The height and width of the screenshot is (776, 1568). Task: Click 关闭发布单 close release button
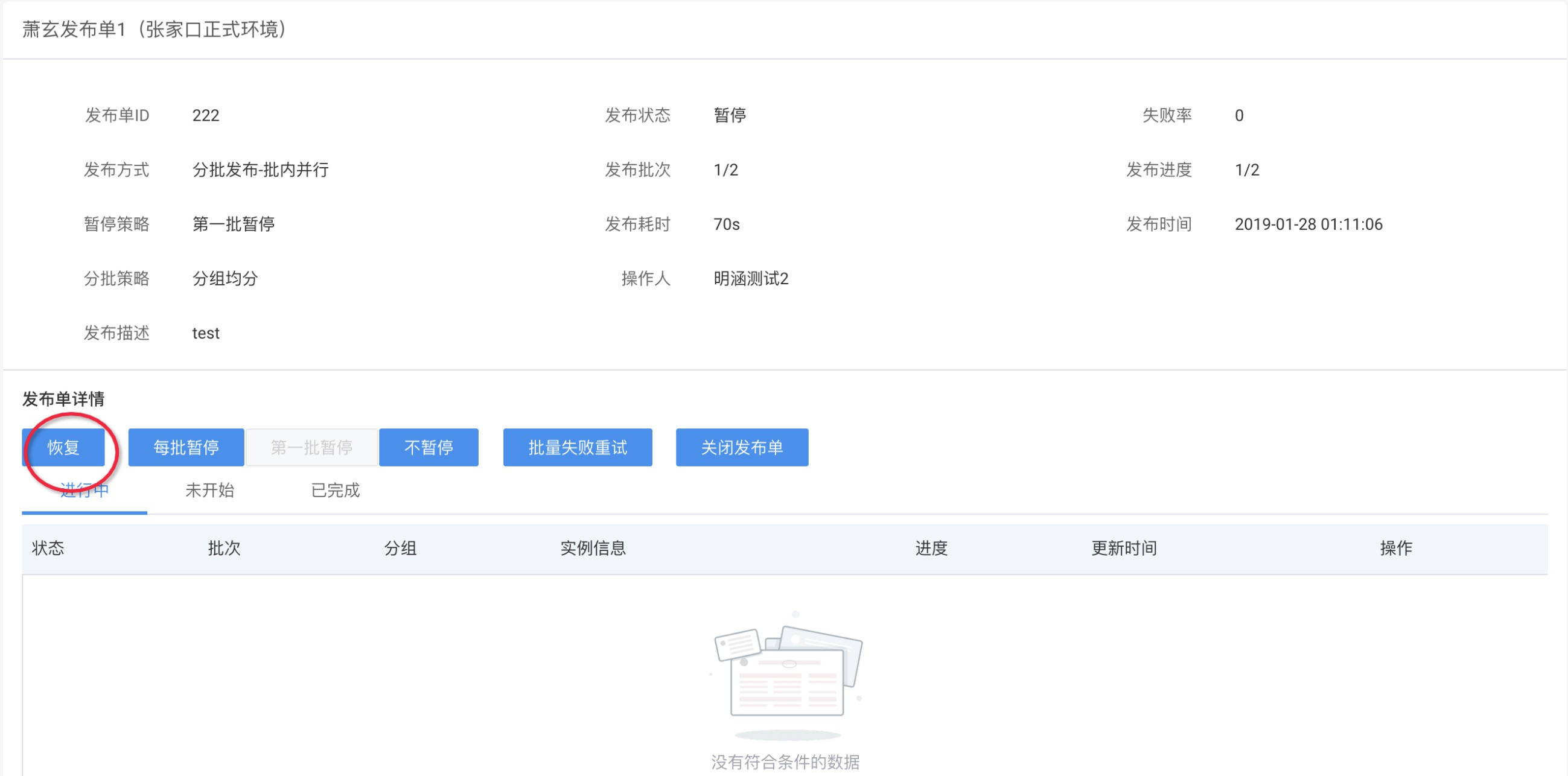pyautogui.click(x=741, y=447)
